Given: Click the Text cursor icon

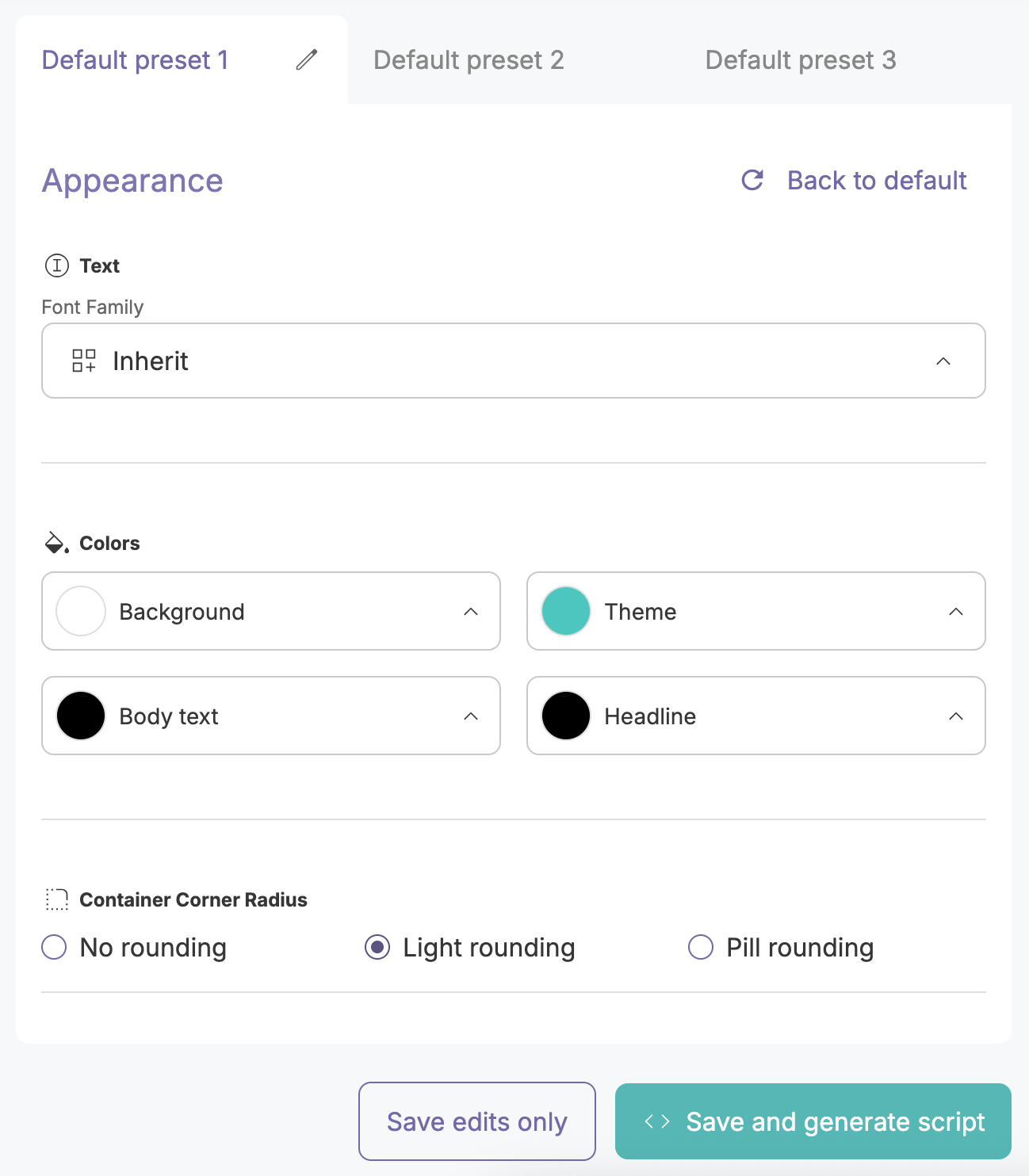Looking at the screenshot, I should click(57, 265).
